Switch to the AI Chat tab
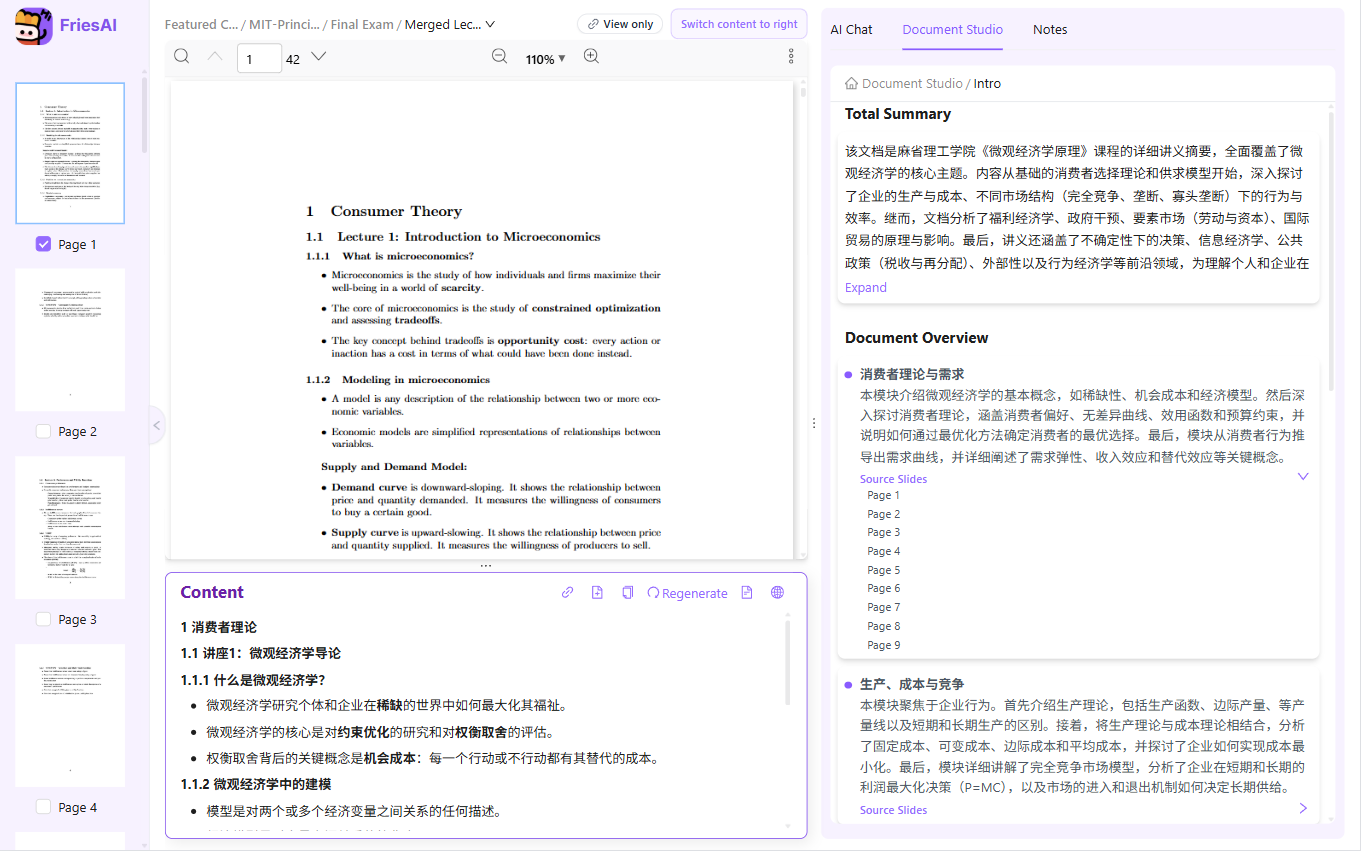Viewport: 1361px width, 851px height. pos(851,30)
